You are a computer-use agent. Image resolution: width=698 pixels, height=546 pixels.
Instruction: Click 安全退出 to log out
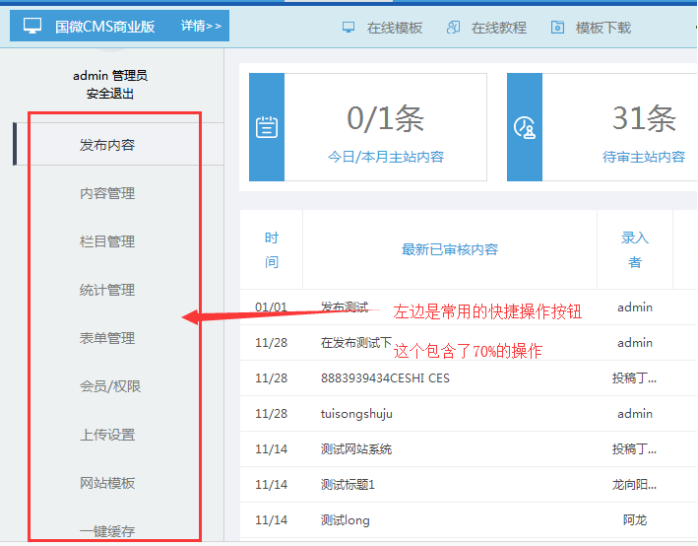click(110, 94)
